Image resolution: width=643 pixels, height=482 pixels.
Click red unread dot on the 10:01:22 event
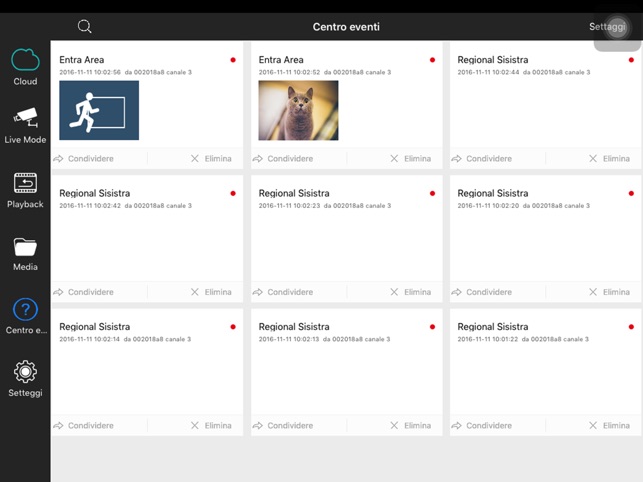pyautogui.click(x=631, y=327)
